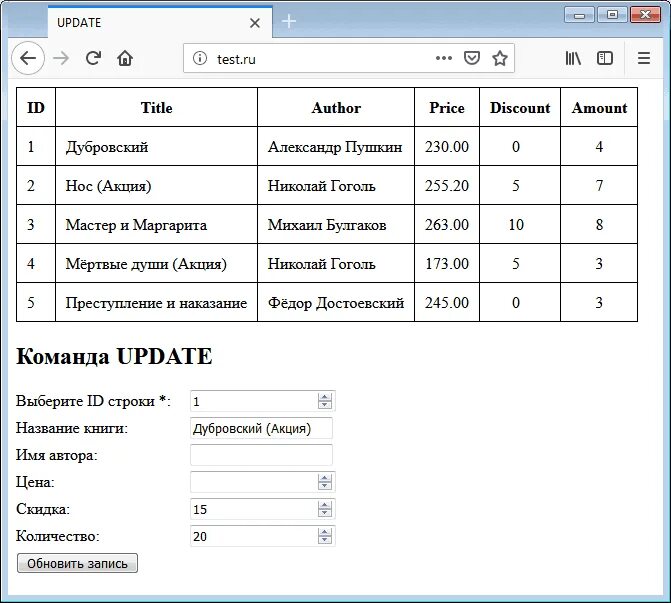The height and width of the screenshot is (603, 671).
Task: Open page actions three-dots menu
Action: 444,58
